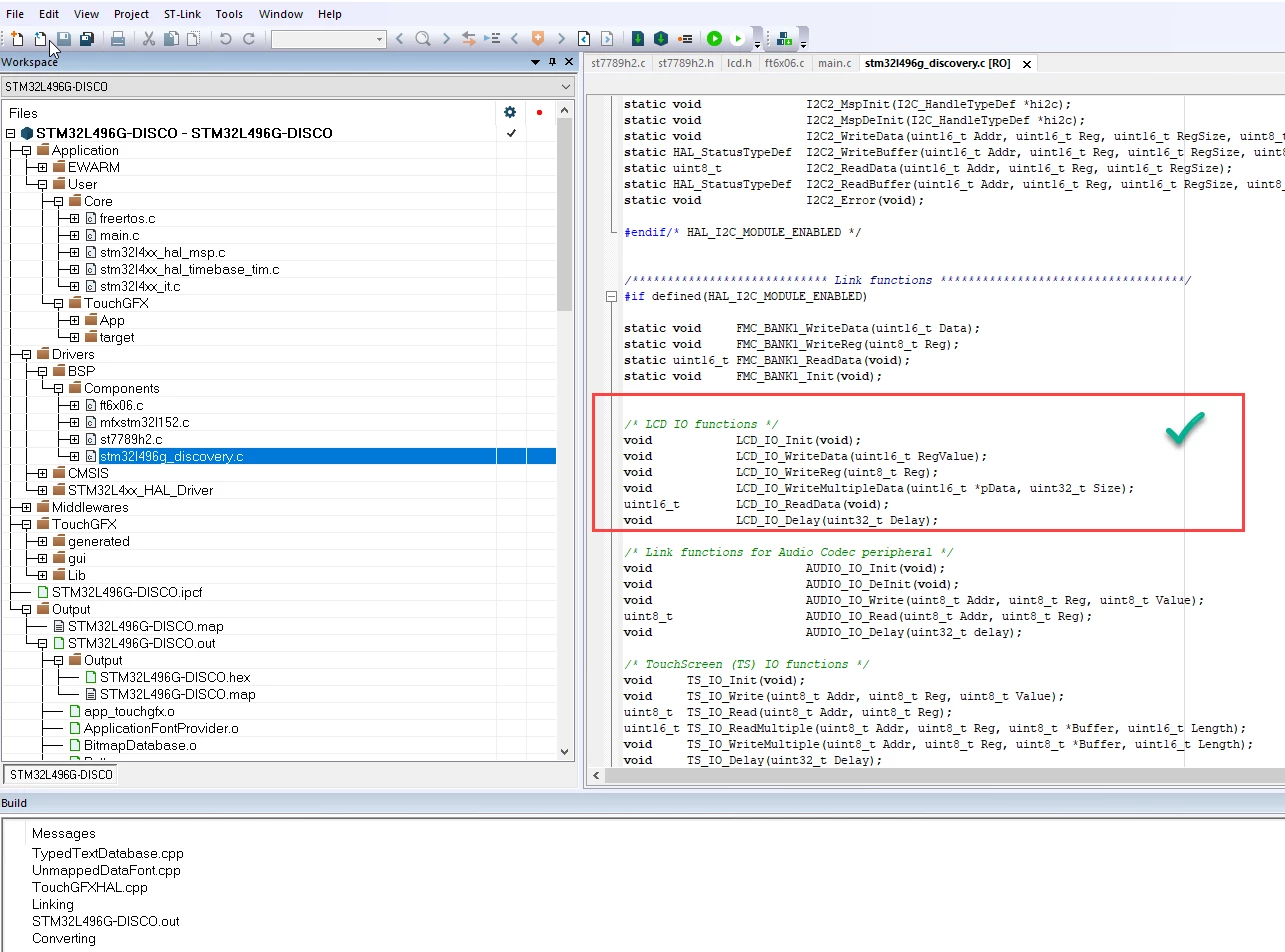Close the stm32l496g_discovery.c editor tab
Viewport: 1285px width, 952px height.
(x=1026, y=64)
